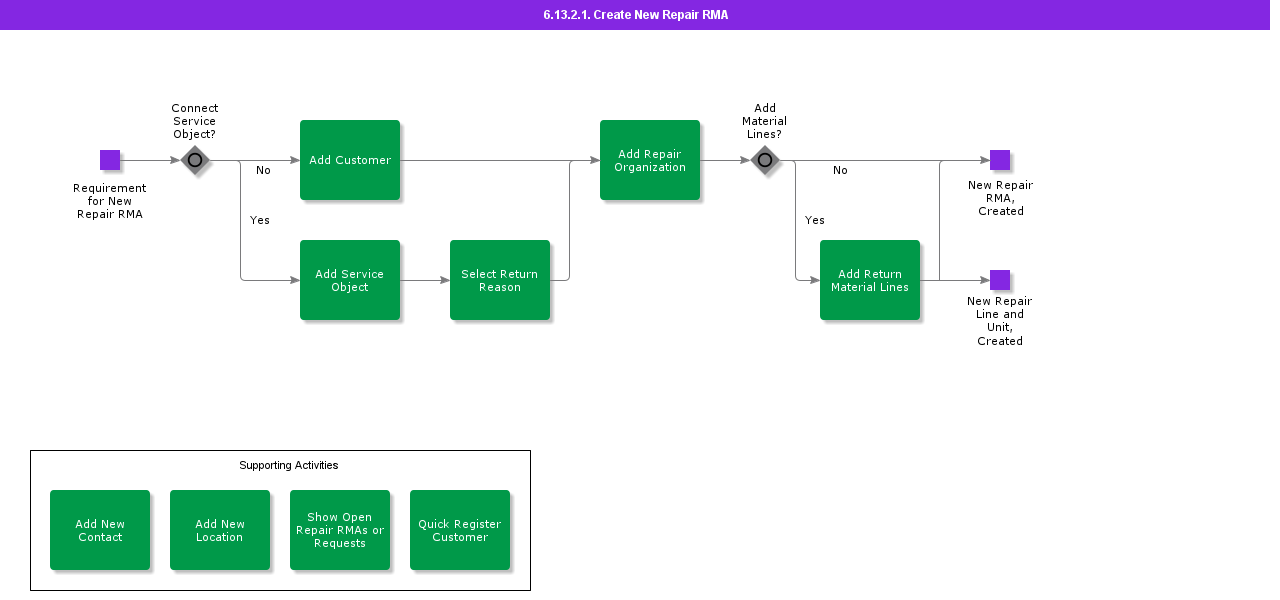Viewport: 1280px width, 600px height.
Task: Open the Quick Register Customer activity
Action: [x=460, y=530]
